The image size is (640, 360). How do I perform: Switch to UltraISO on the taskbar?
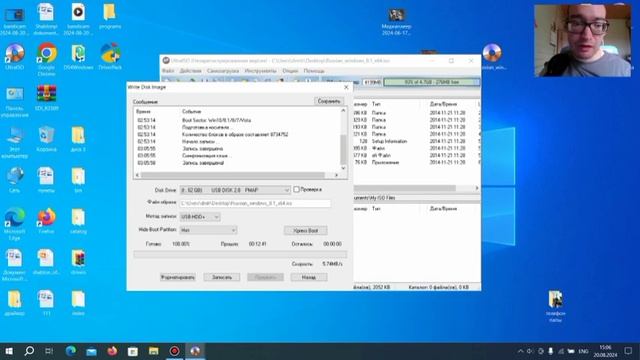coord(195,351)
